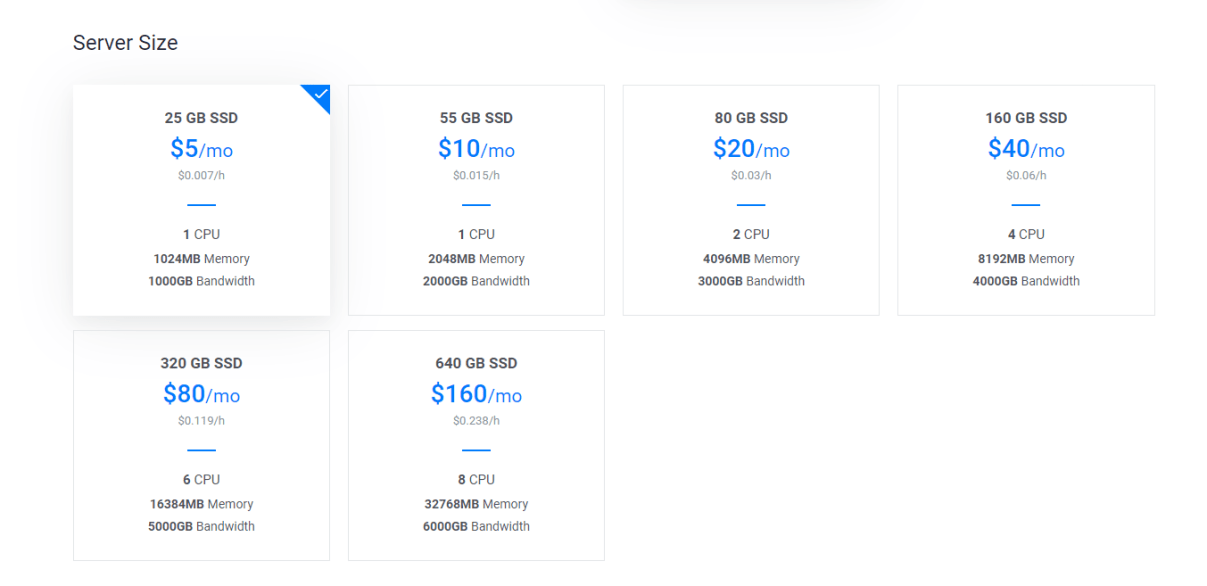1207x586 pixels.
Task: Click the $80/mo price text
Action: coord(201,394)
